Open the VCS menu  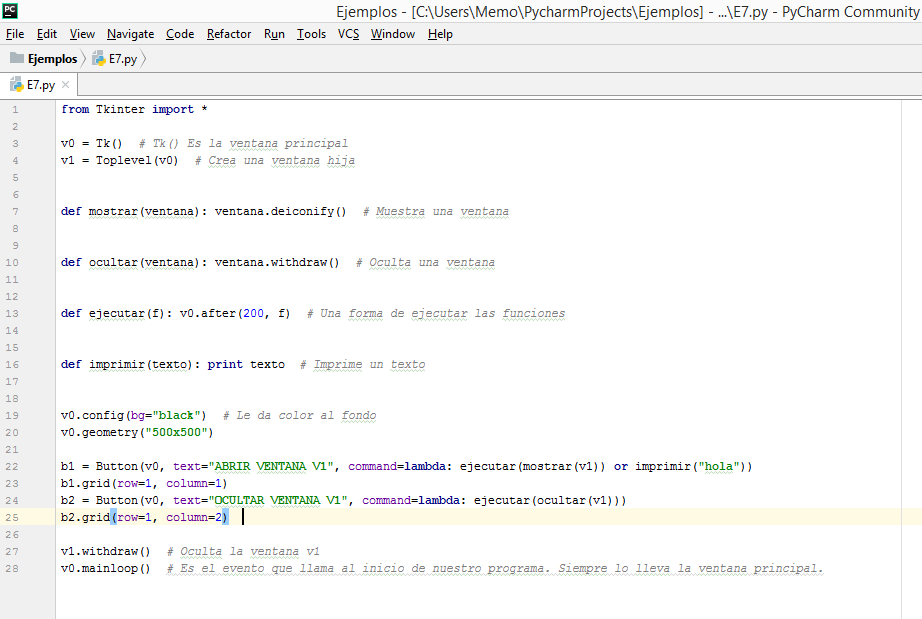point(347,33)
